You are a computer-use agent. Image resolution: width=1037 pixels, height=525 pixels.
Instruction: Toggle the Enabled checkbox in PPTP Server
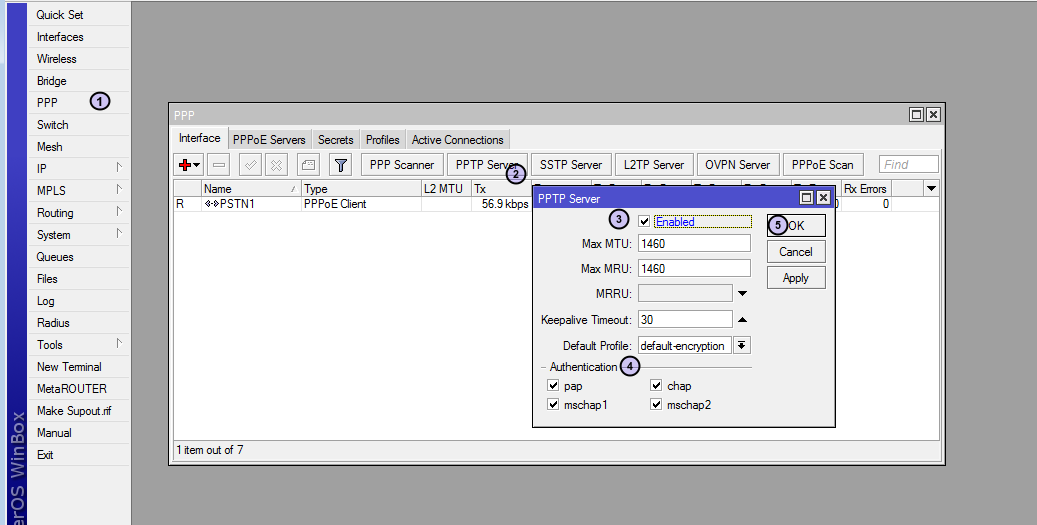click(x=644, y=222)
